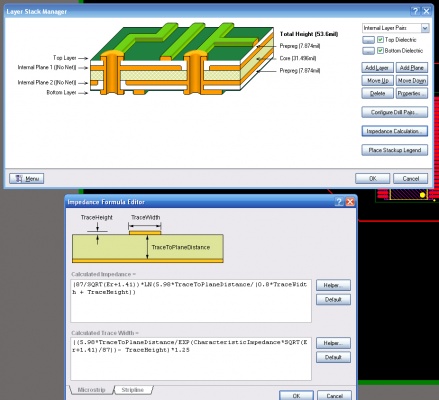This screenshot has width=439, height=400.
Task: Move the selected layer down
Action: tap(412, 81)
